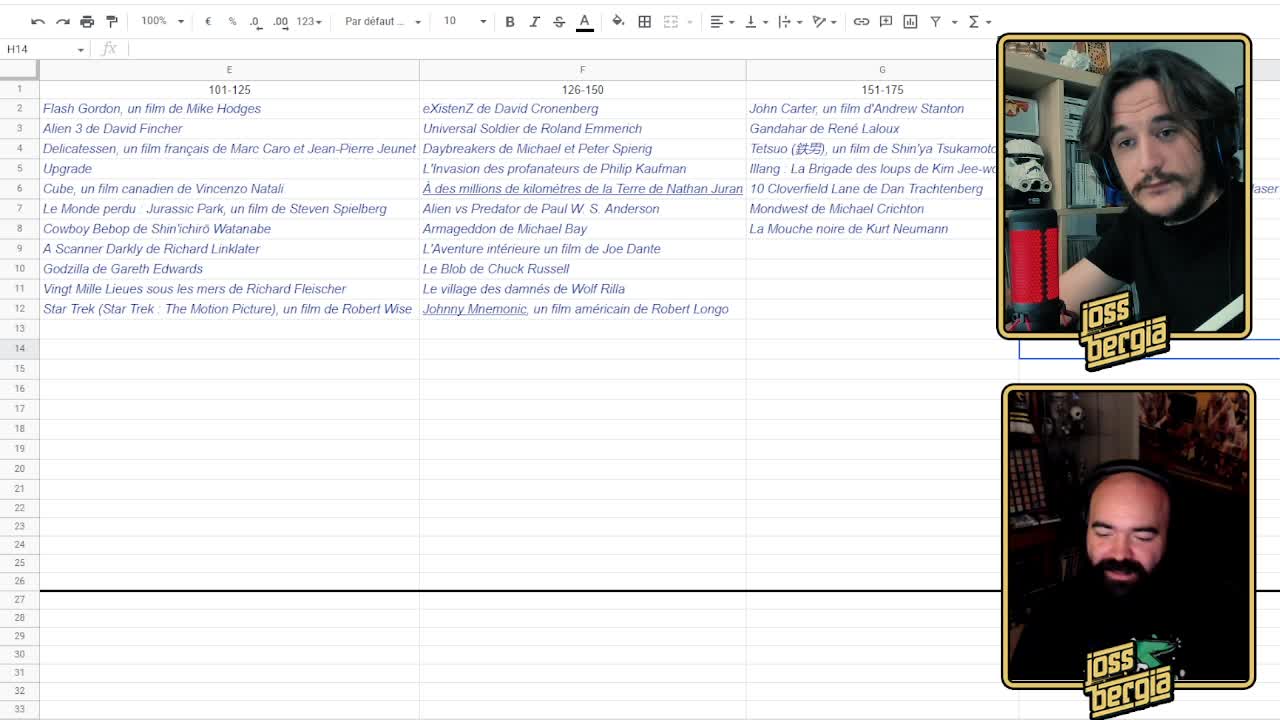The image size is (1280, 720).
Task: Select the 'Vingt Mille Lieues sous les mers' cell
Action: [x=229, y=289]
